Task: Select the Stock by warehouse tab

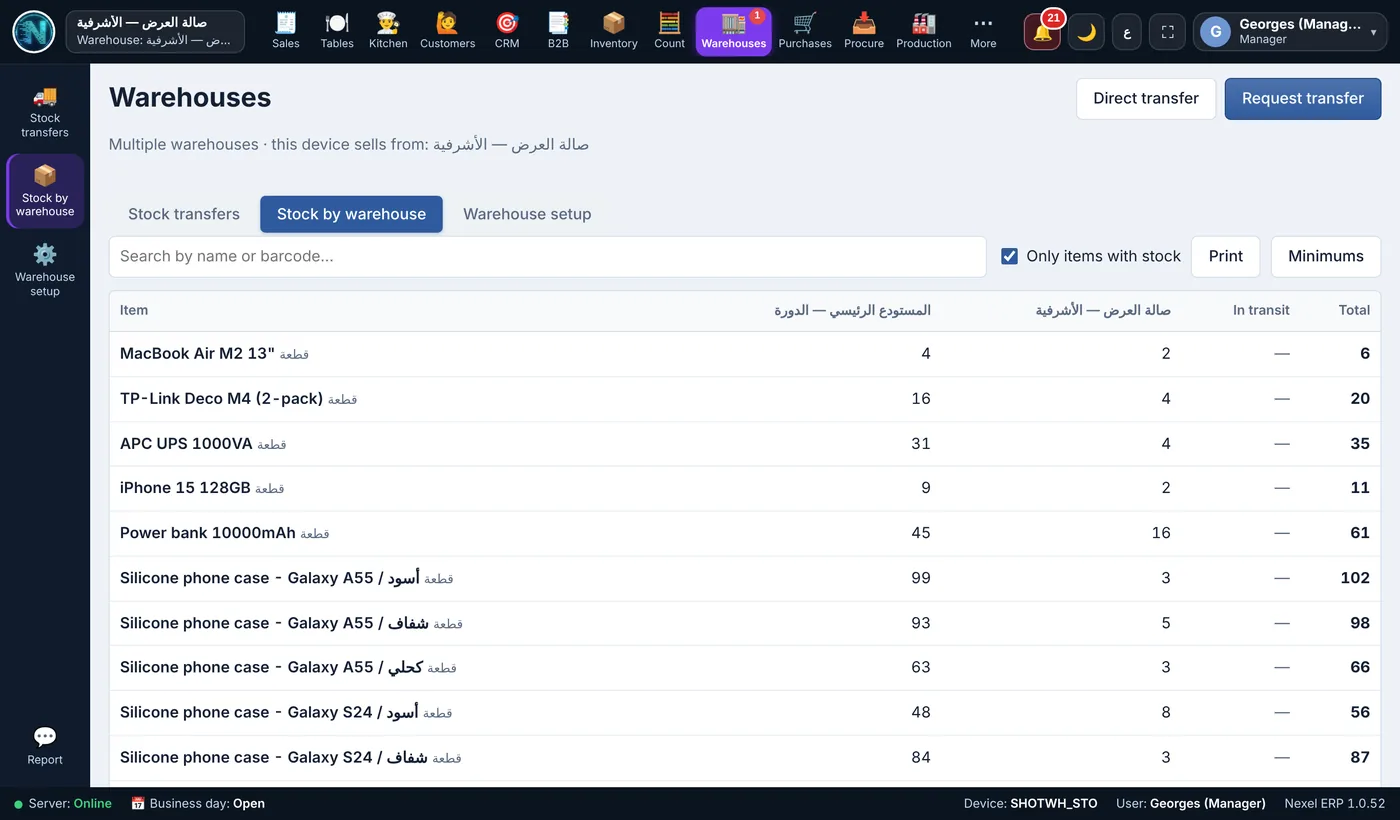Action: pos(351,214)
